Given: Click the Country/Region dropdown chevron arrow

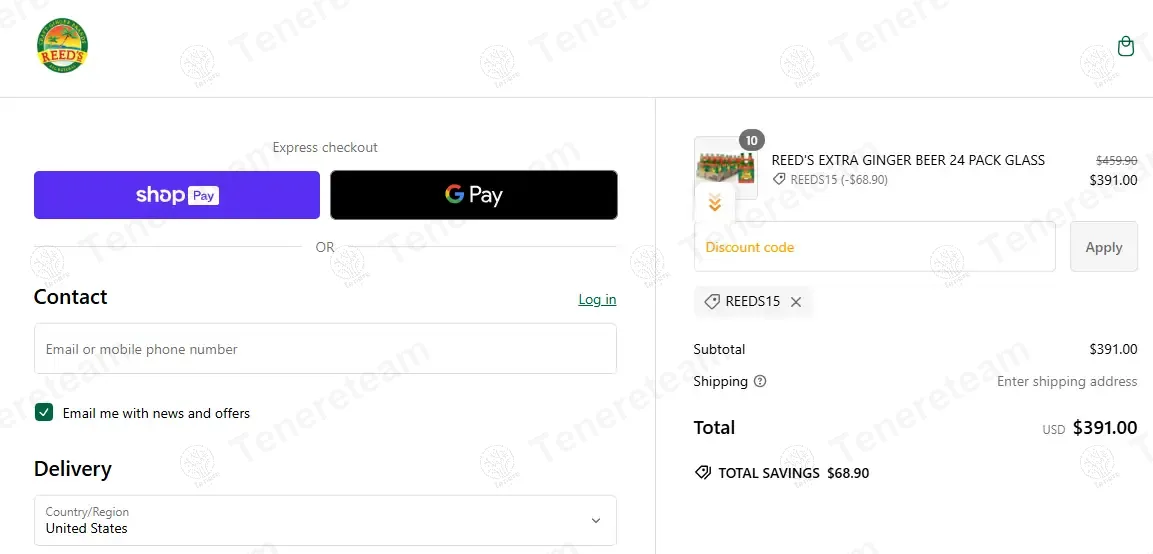Looking at the screenshot, I should (x=596, y=521).
